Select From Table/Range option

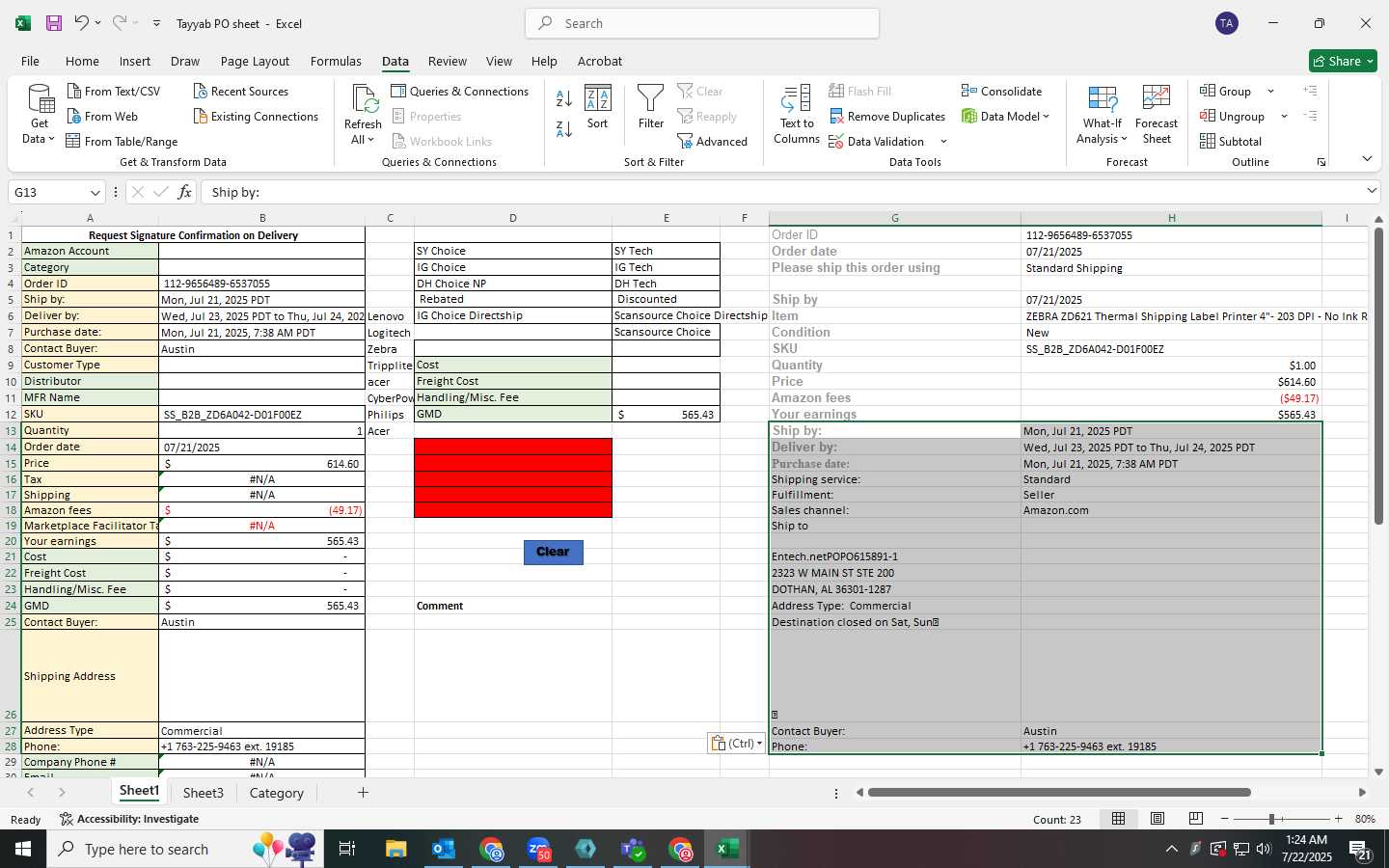point(122,141)
